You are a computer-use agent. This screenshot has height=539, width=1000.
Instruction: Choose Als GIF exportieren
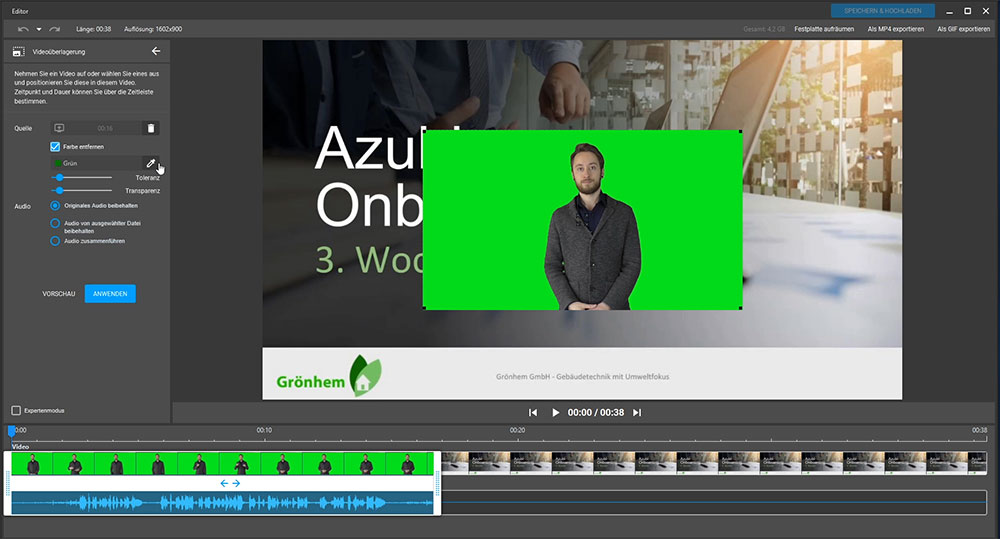(963, 29)
